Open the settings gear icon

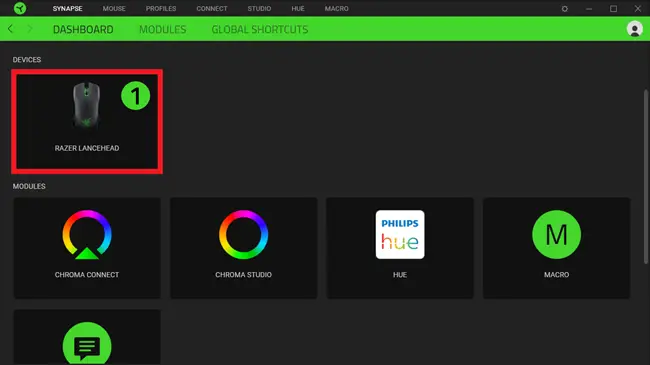coord(565,9)
